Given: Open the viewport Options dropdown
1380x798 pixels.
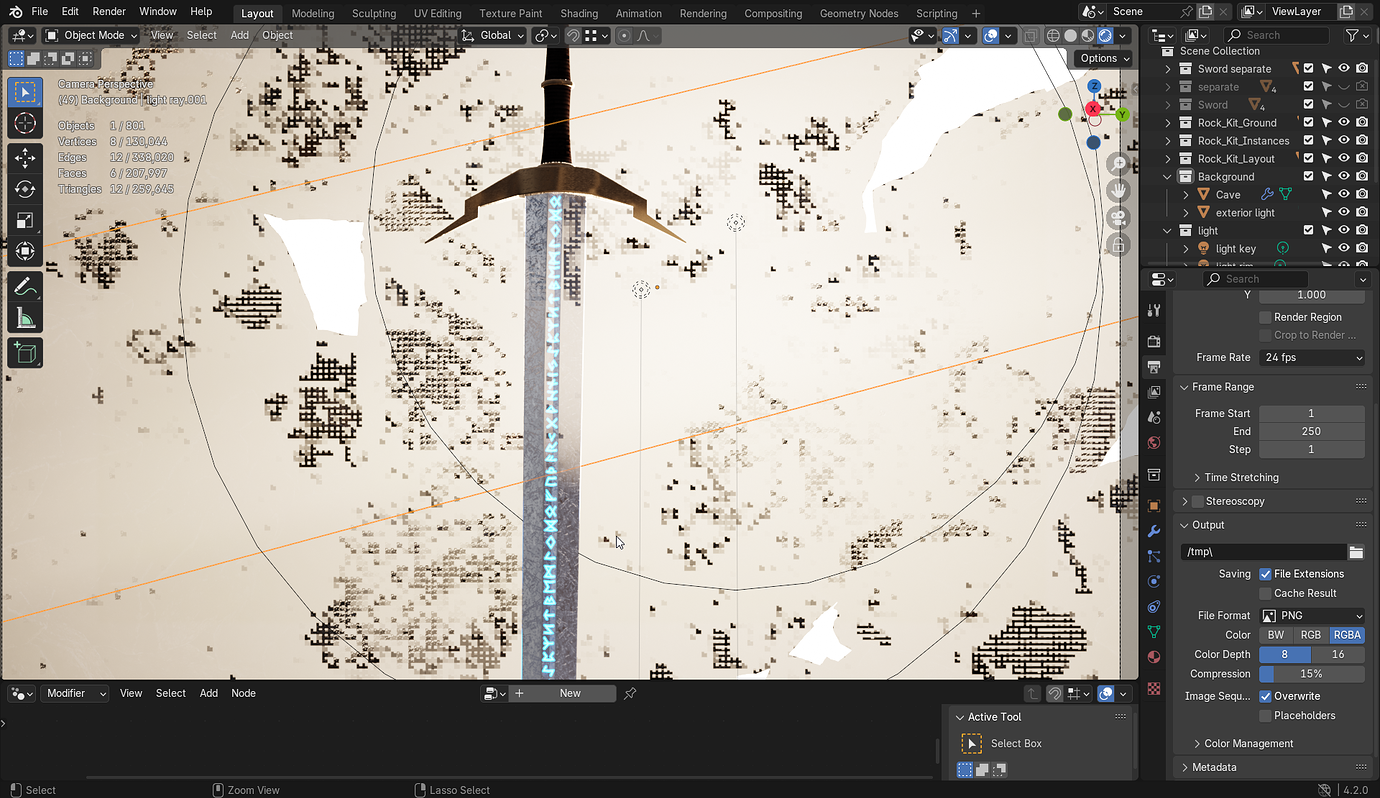Looking at the screenshot, I should [1104, 58].
